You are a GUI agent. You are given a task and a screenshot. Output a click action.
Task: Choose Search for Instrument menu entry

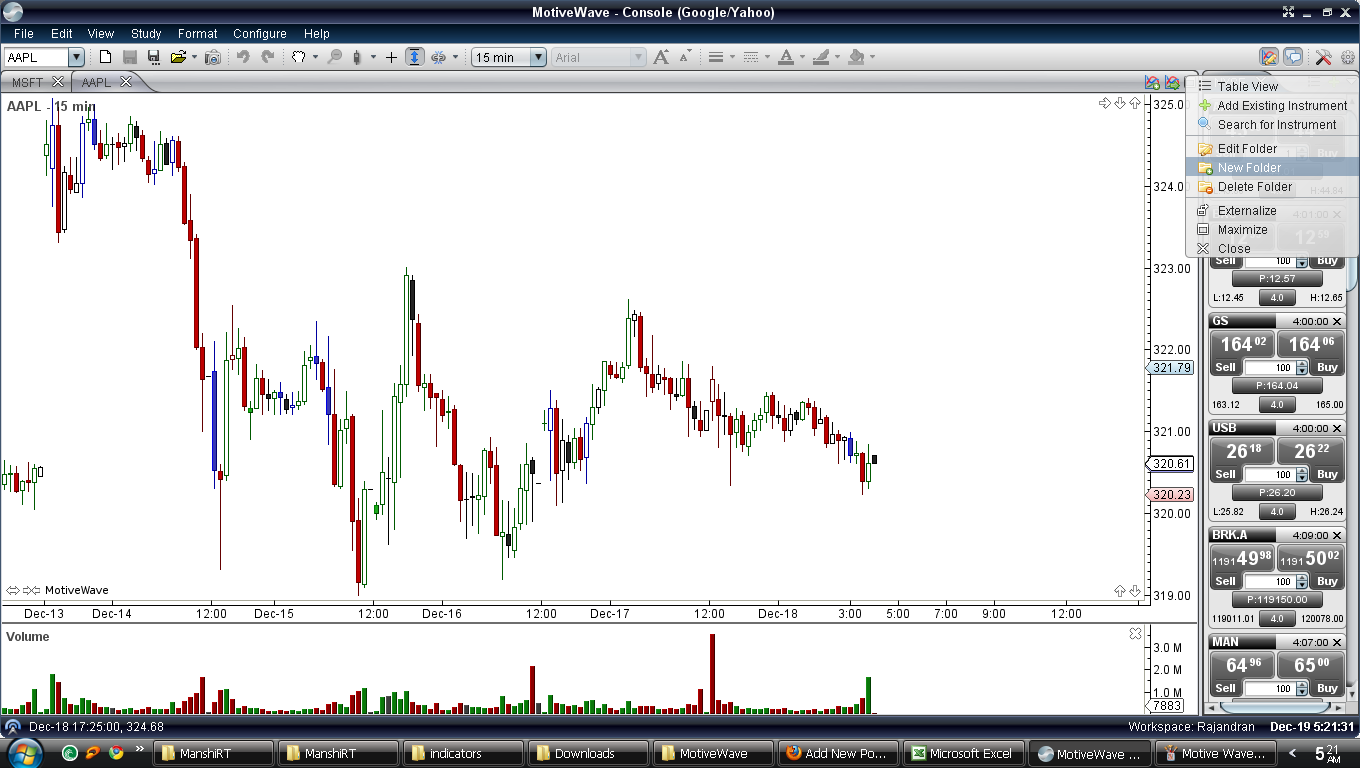point(1272,124)
